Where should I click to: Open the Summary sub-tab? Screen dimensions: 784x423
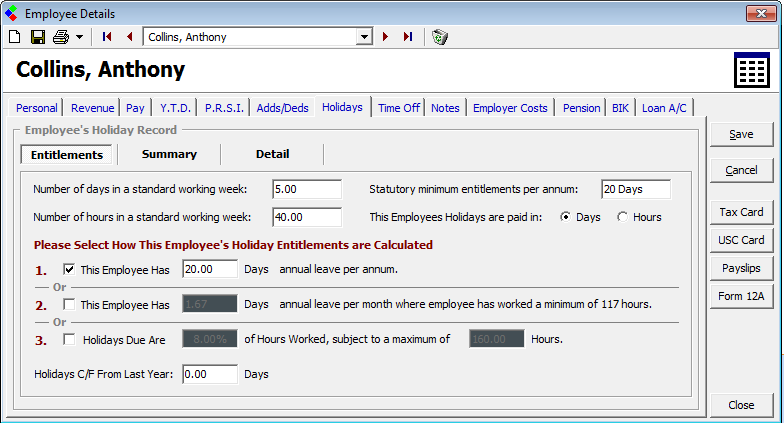[169, 154]
